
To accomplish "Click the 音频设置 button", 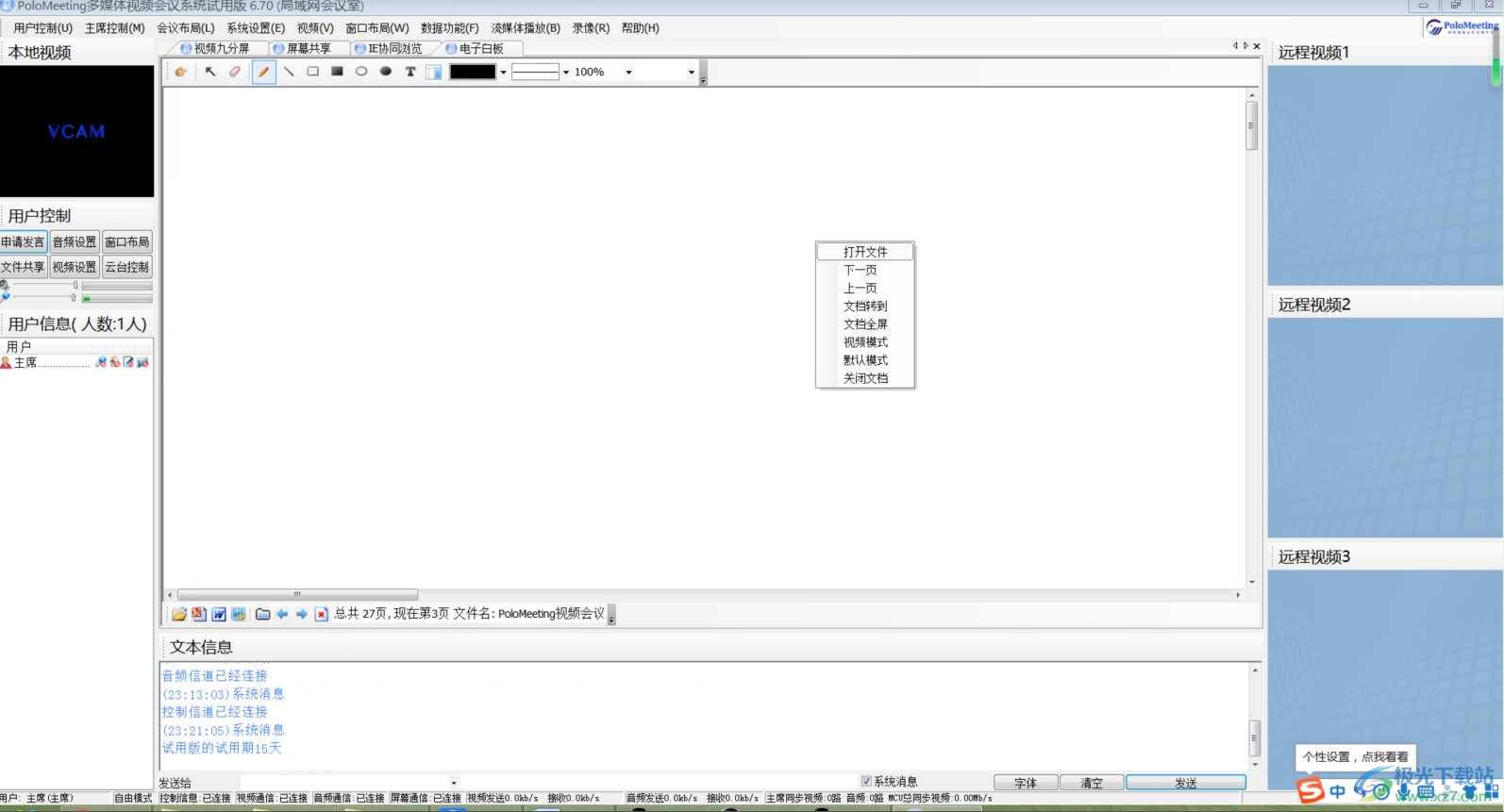I will (x=75, y=242).
